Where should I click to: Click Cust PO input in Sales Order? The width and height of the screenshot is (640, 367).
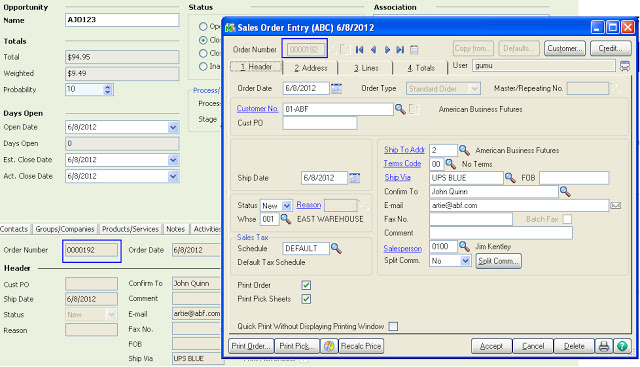tap(320, 123)
